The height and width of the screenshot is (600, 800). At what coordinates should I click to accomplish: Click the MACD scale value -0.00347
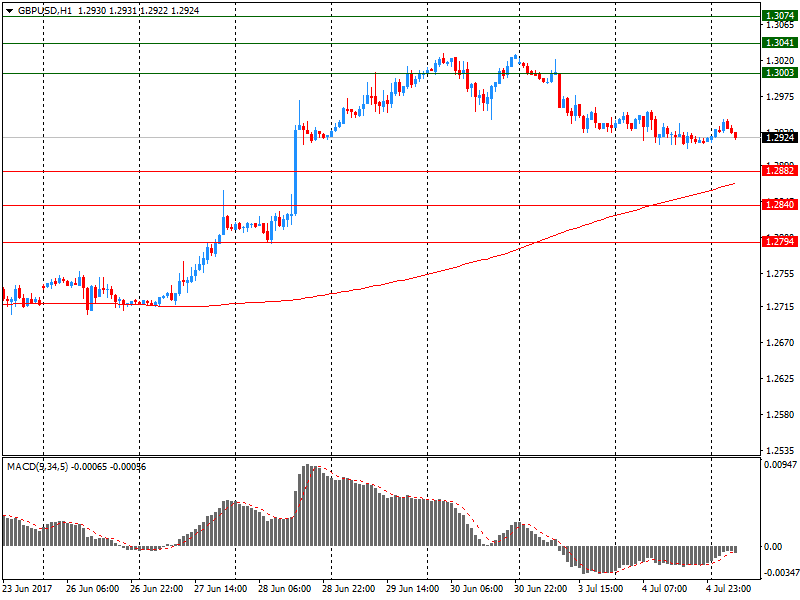pos(780,573)
